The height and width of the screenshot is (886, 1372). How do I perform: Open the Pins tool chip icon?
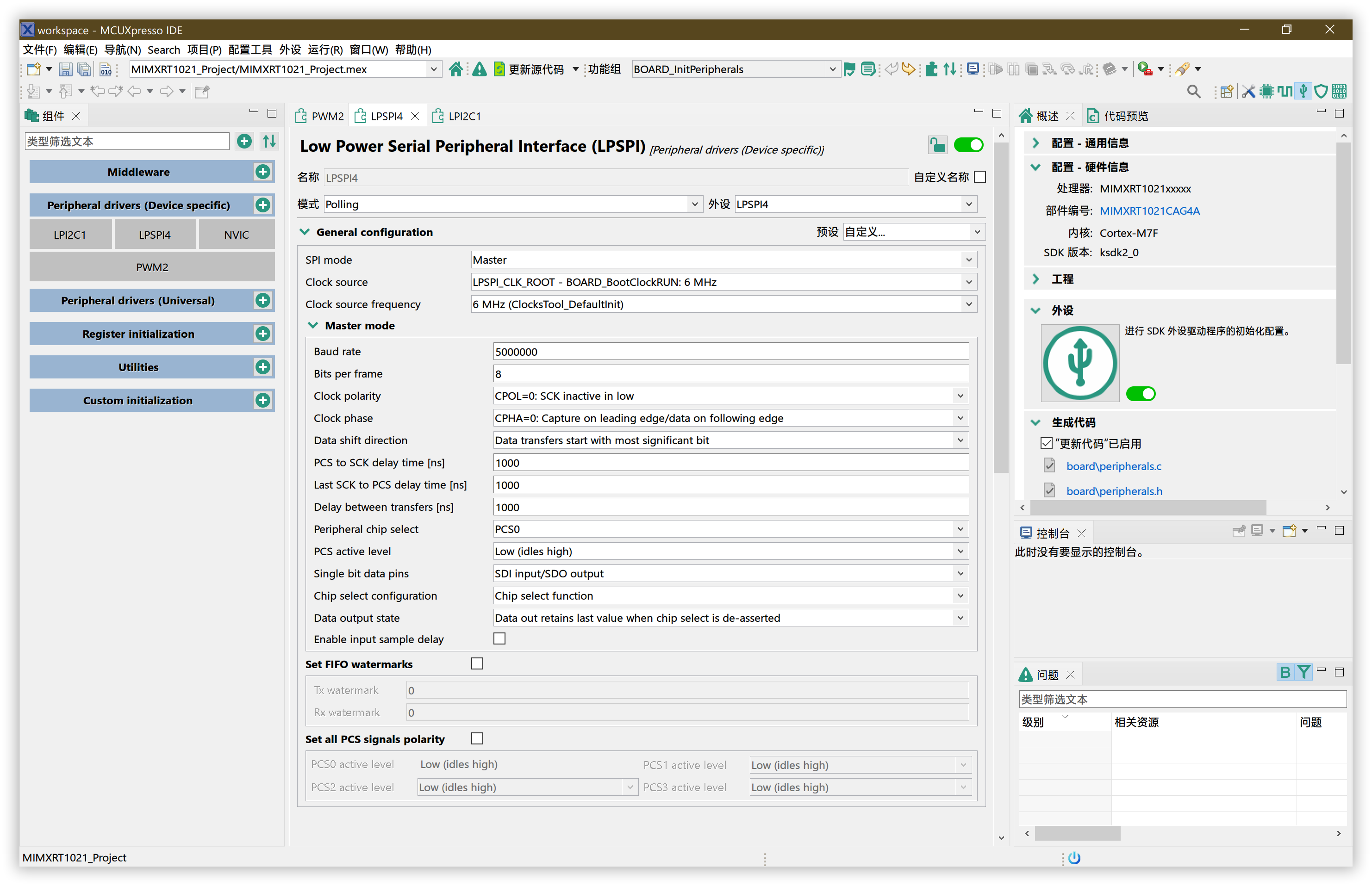(x=1266, y=91)
